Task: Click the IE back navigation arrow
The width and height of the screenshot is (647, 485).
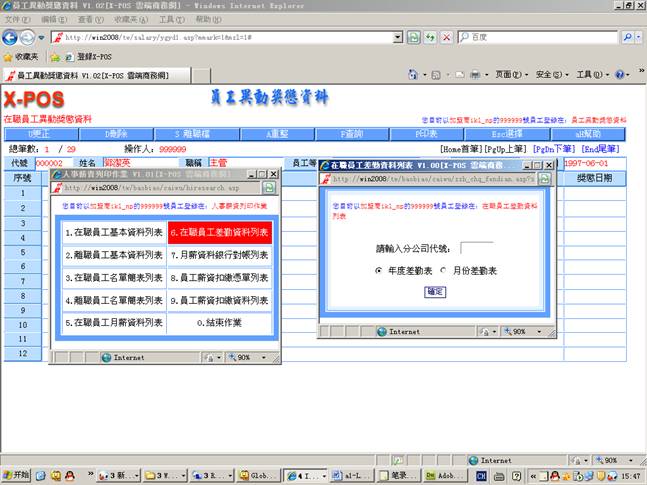Action: coord(13,37)
